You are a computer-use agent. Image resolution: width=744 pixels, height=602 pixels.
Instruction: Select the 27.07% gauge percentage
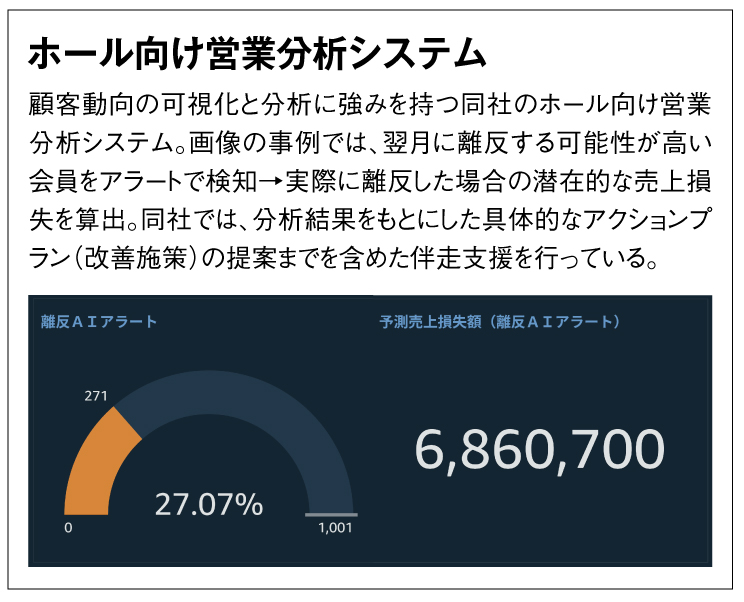click(209, 505)
